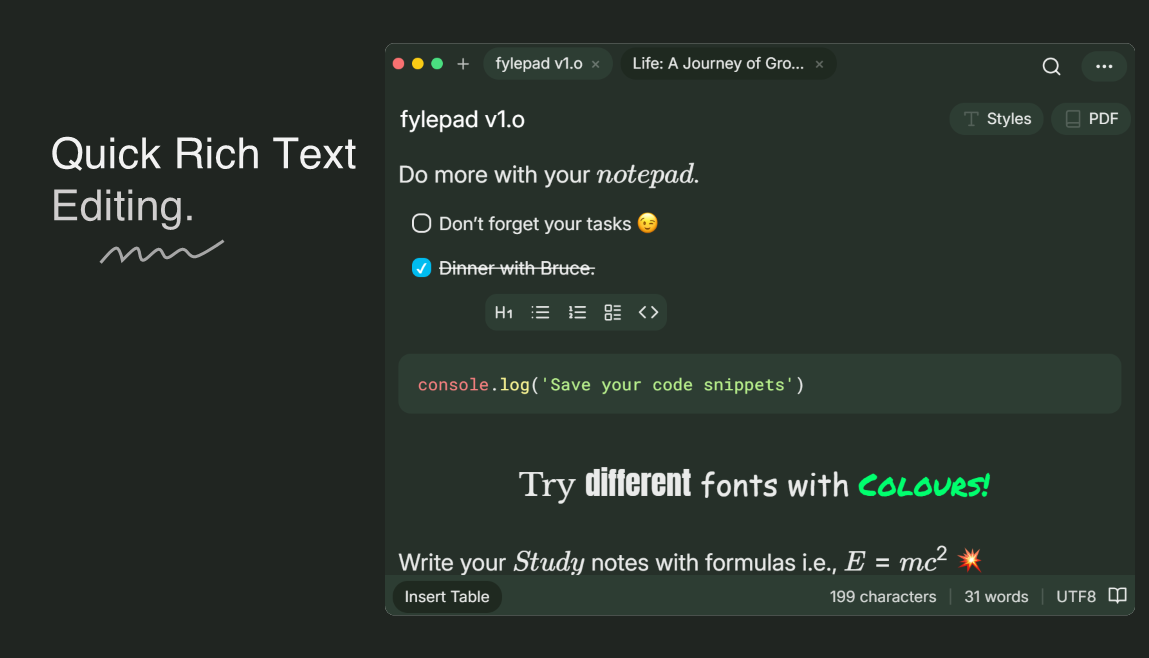Click the red close window button

point(399,64)
